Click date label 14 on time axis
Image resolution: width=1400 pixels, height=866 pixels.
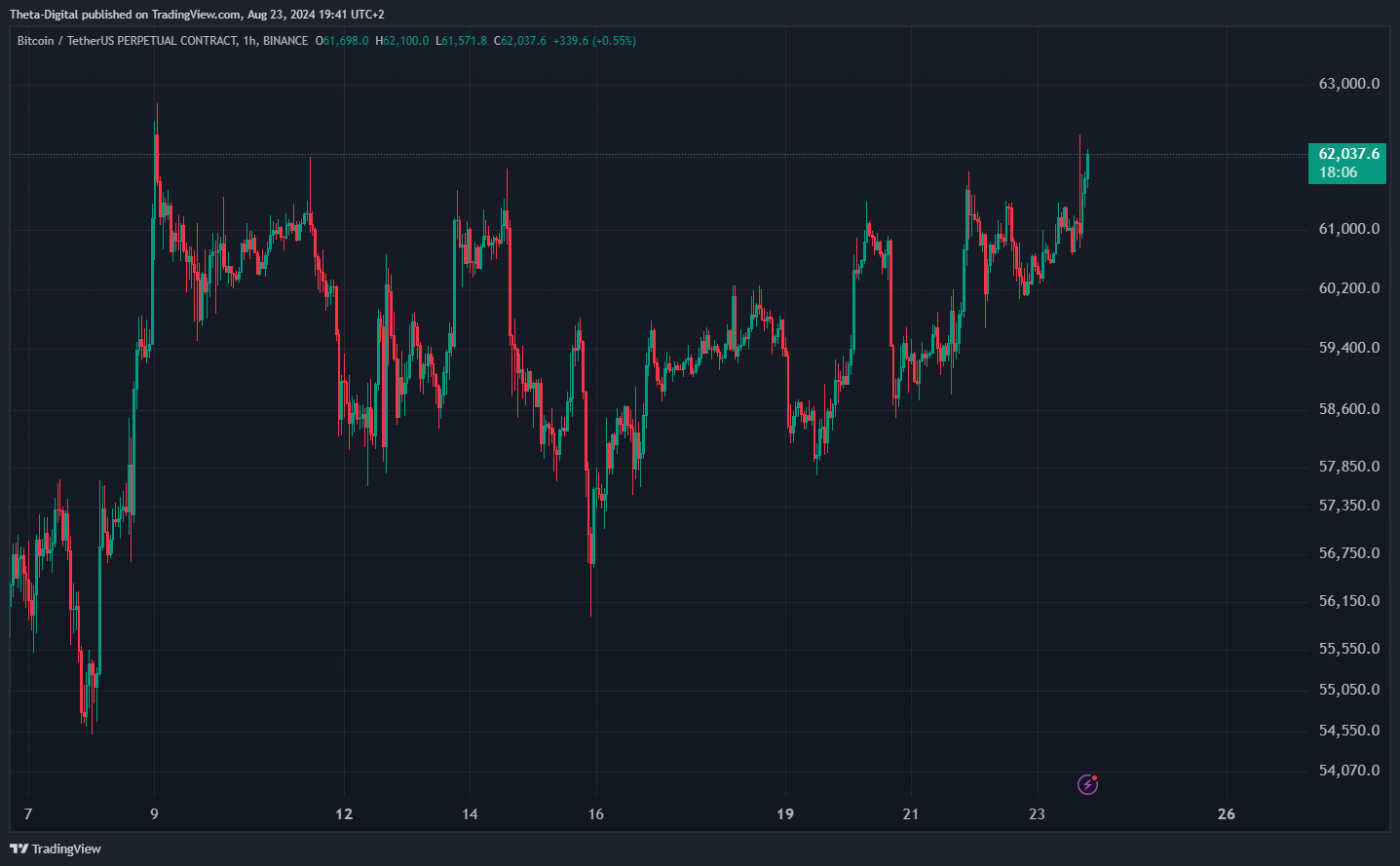(x=470, y=814)
